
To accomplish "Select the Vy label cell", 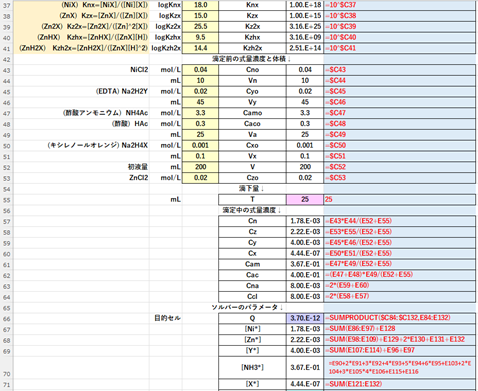I will tap(252, 102).
